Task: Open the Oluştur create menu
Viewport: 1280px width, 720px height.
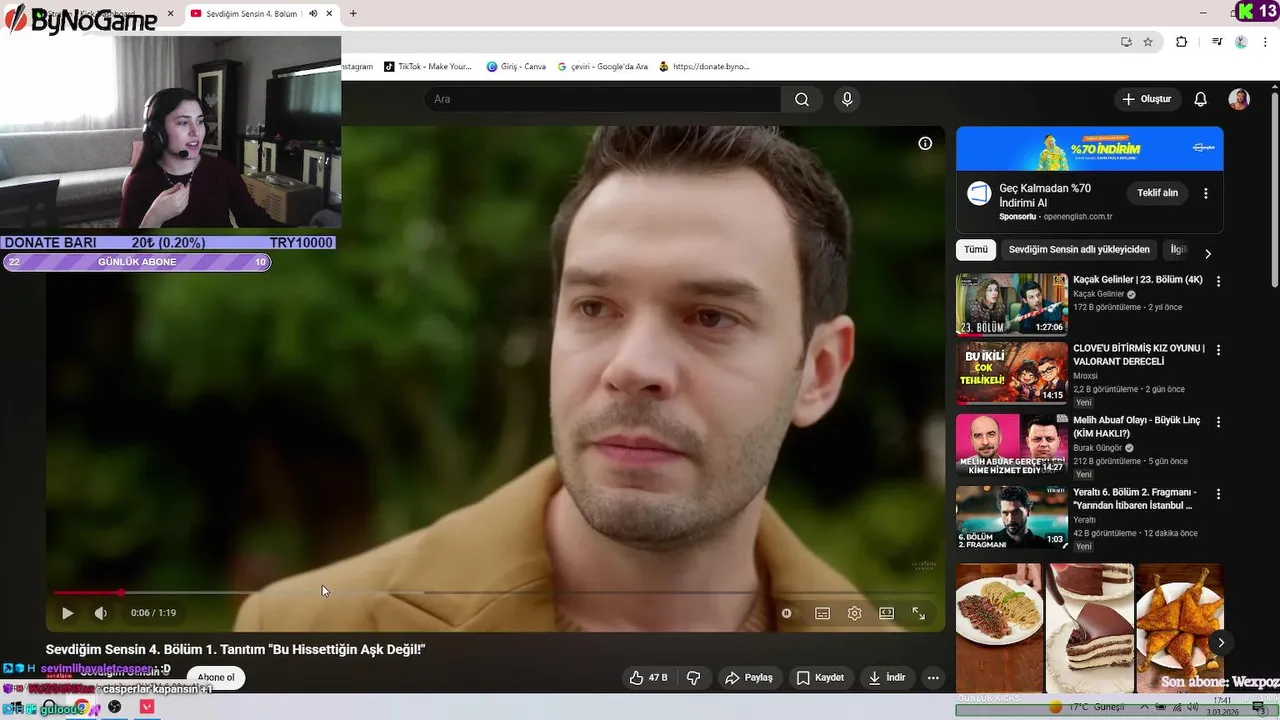Action: coord(1146,99)
